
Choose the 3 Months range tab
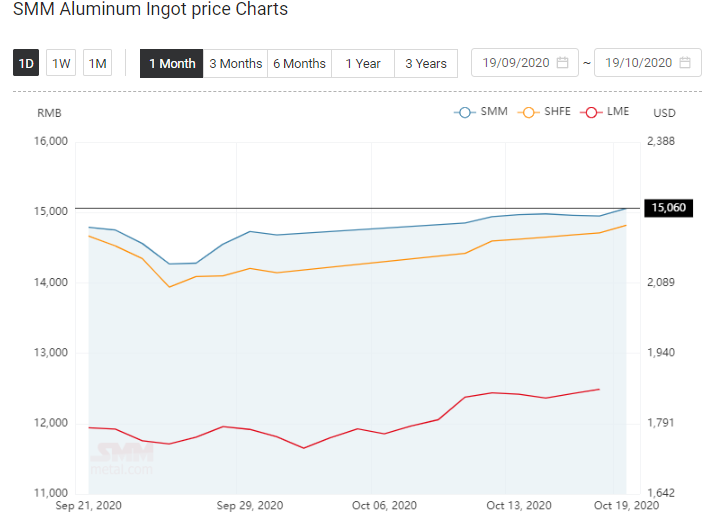pyautogui.click(x=235, y=63)
